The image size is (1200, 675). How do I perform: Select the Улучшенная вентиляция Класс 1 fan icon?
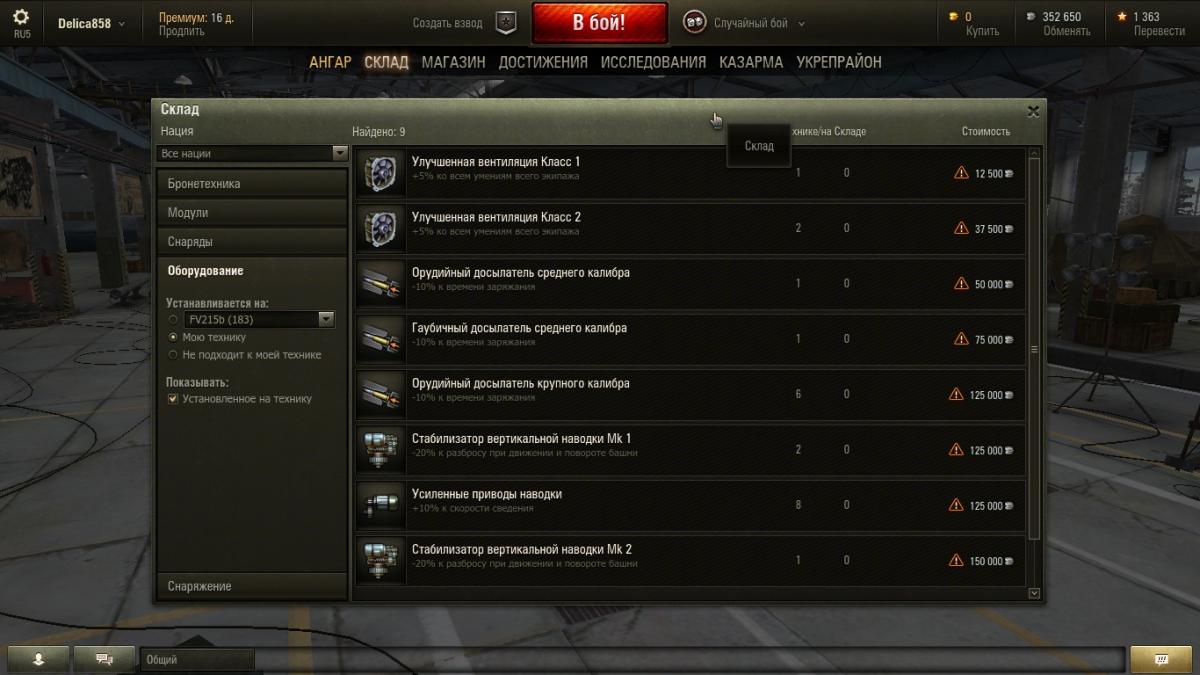tap(380, 173)
